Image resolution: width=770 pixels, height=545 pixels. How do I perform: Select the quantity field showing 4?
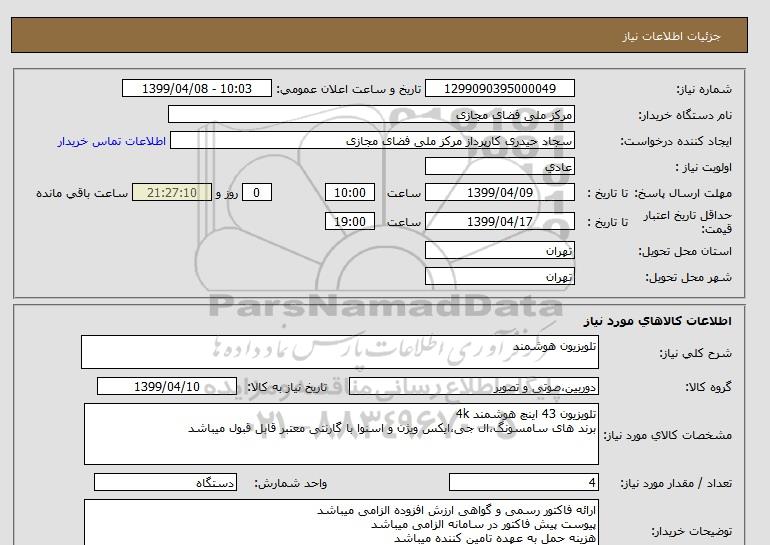(523, 483)
